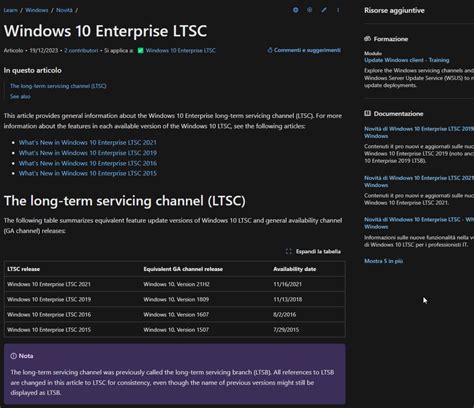Jump to the See also section

tap(20, 96)
